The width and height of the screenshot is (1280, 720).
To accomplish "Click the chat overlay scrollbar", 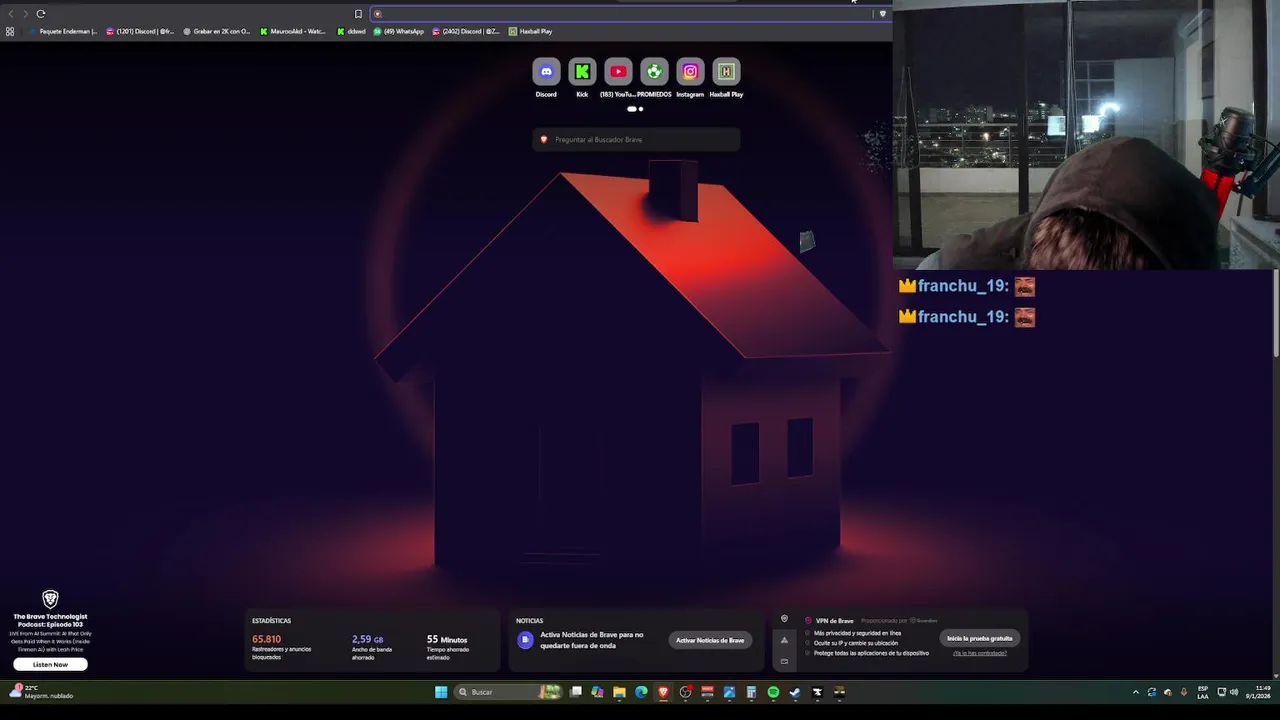I will pos(1276,313).
